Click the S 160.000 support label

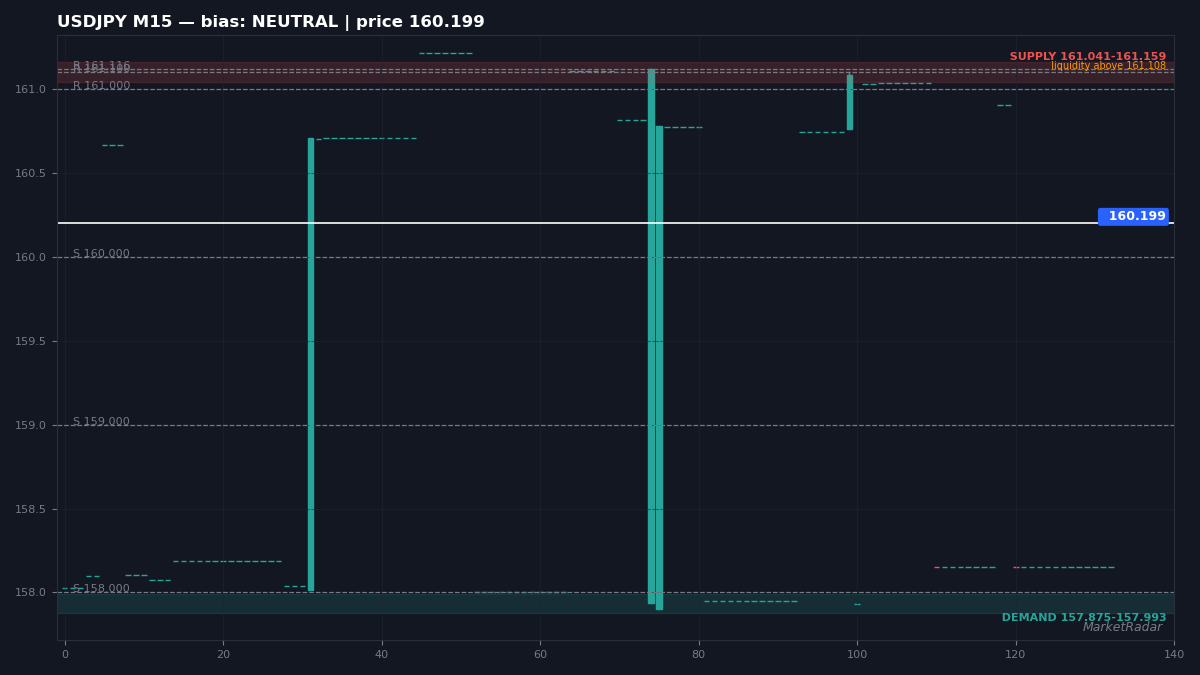point(101,254)
